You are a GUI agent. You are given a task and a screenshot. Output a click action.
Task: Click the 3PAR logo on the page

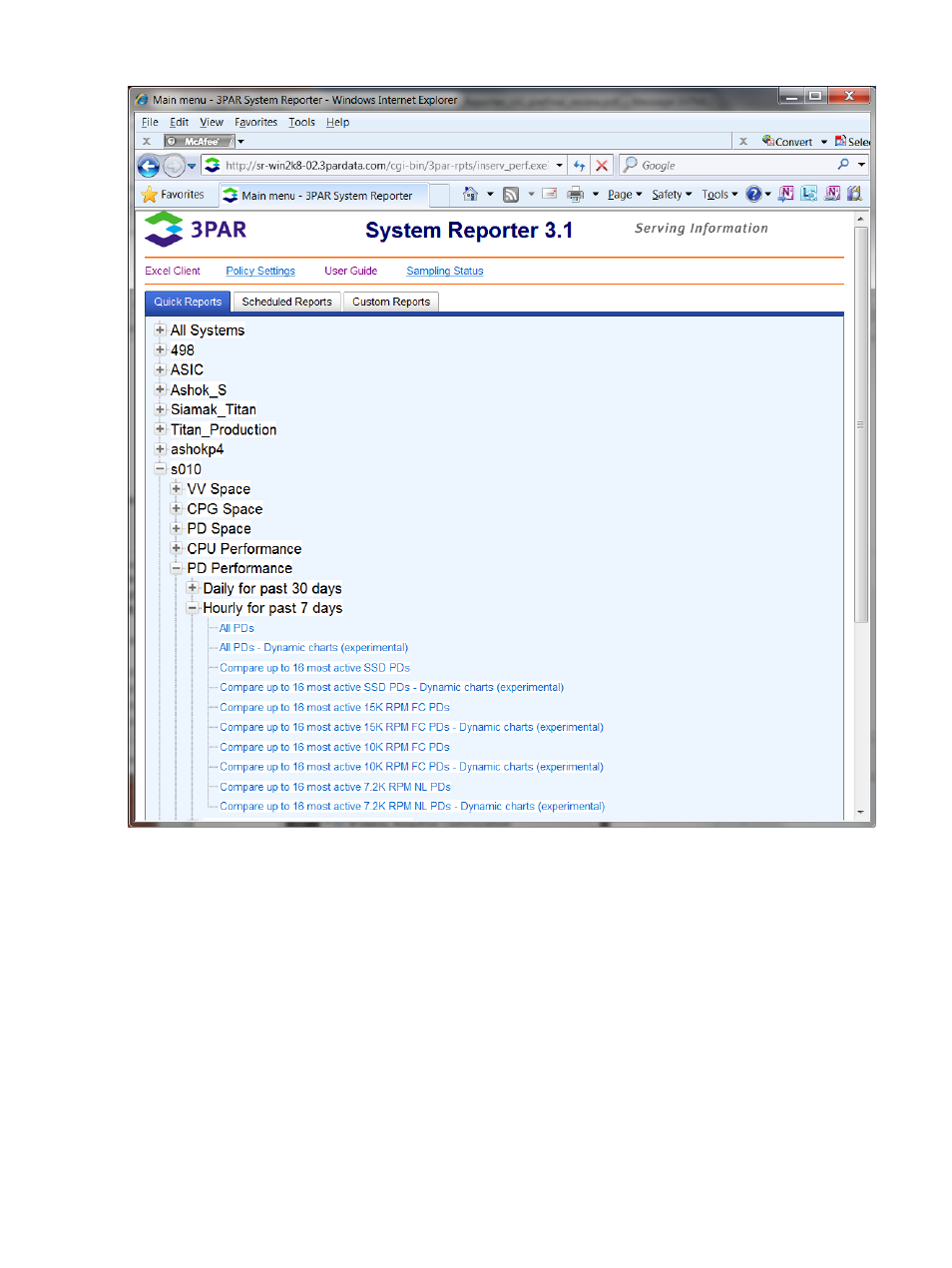196,230
